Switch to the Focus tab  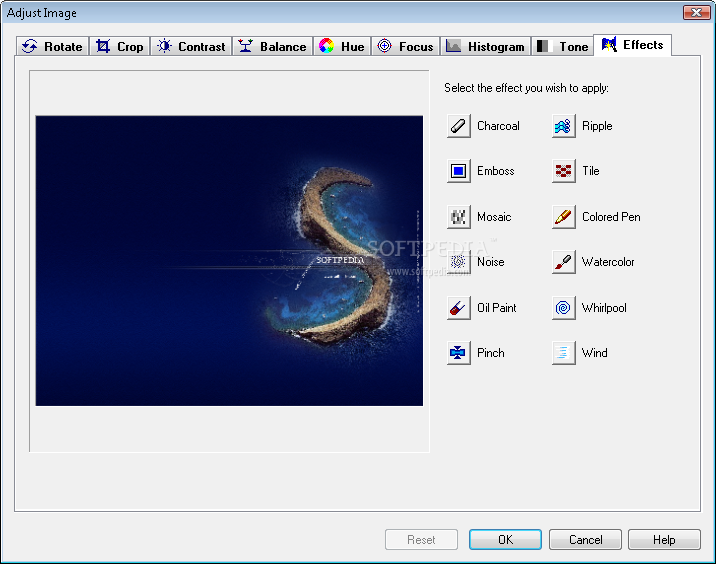click(x=405, y=47)
